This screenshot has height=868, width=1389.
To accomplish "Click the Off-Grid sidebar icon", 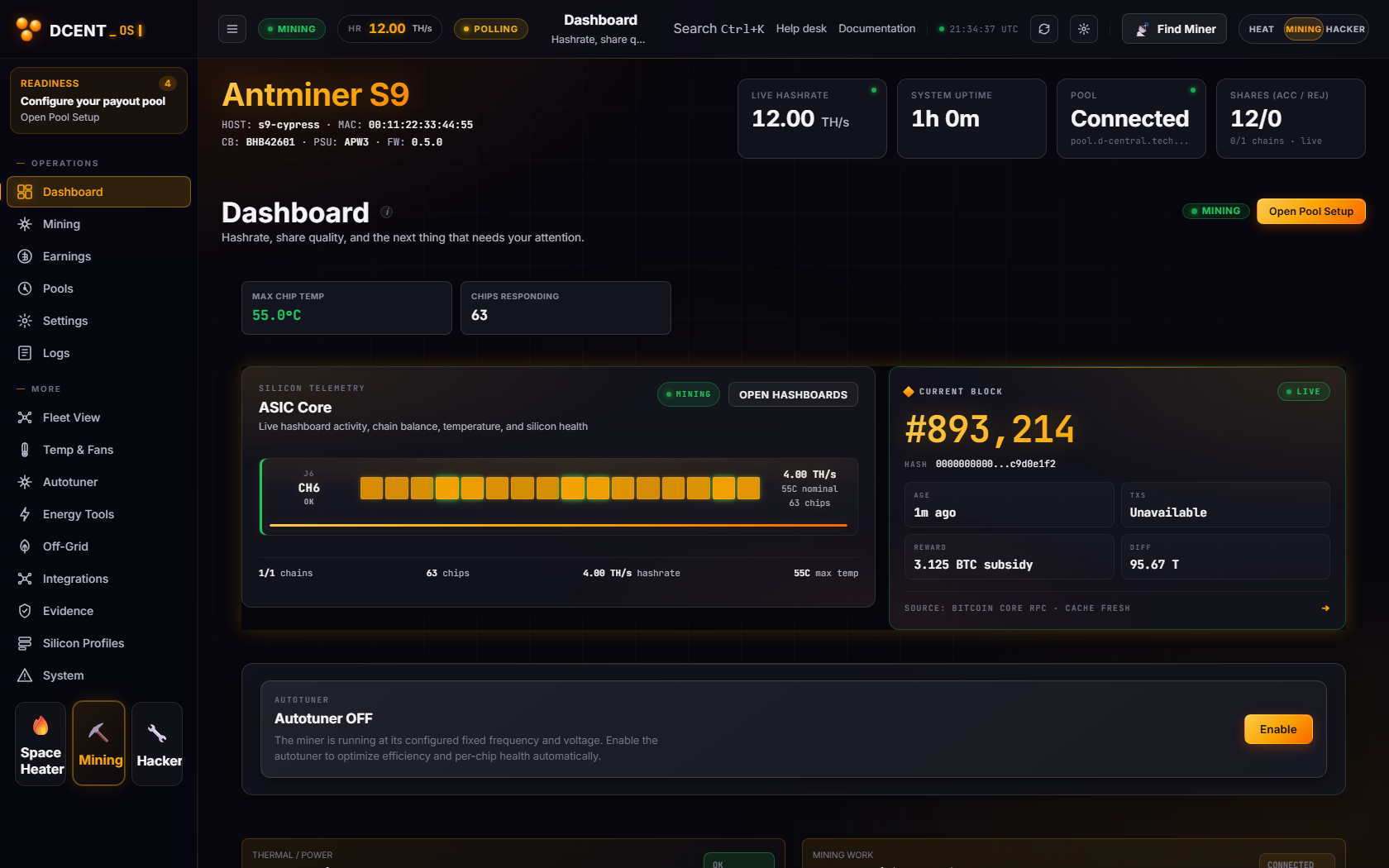I will pos(25,546).
